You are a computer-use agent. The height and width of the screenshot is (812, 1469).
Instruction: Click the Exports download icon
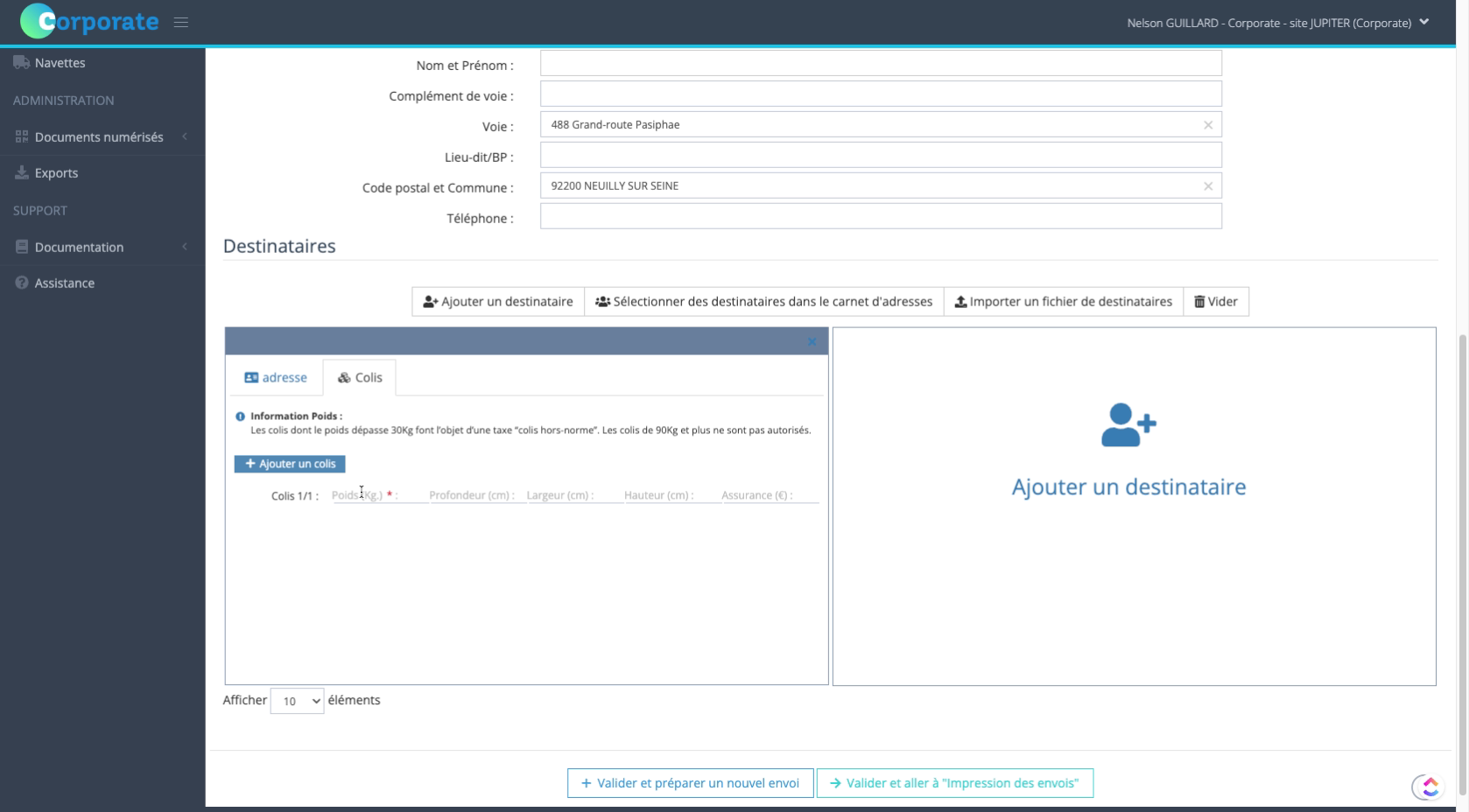[22, 172]
